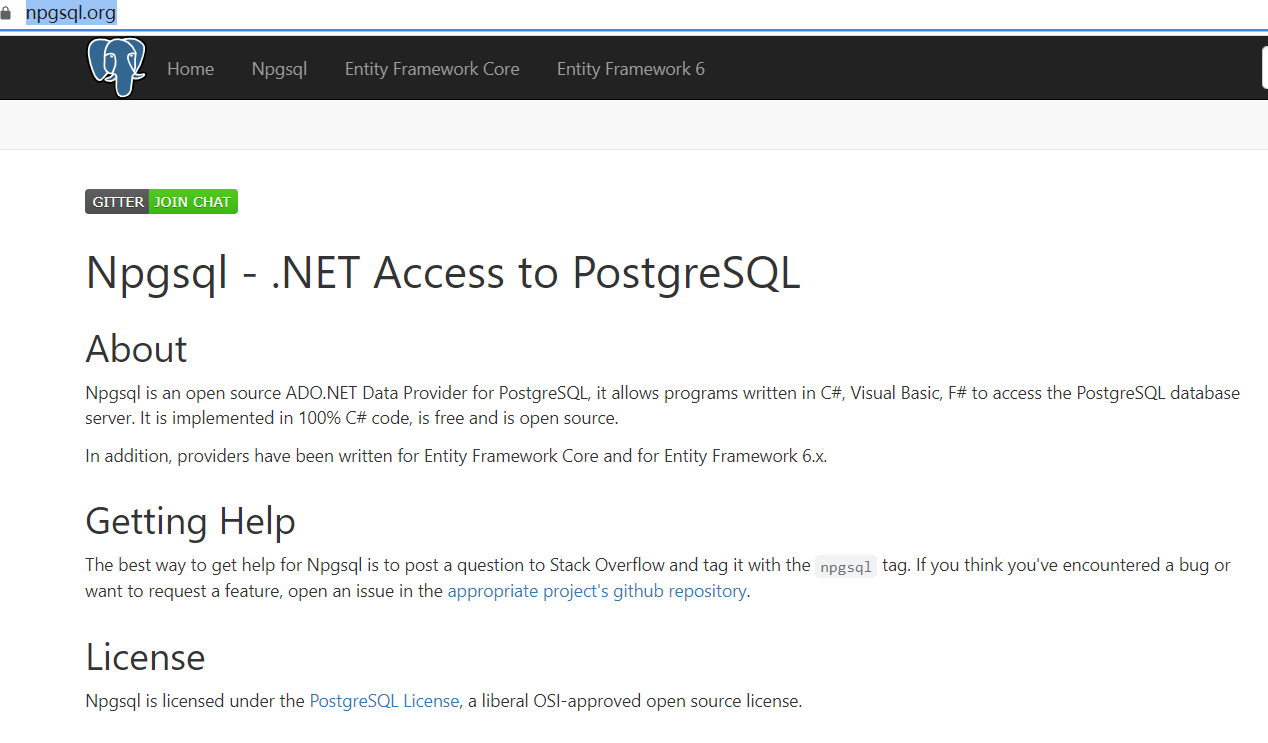Viewport: 1268px width, 743px height.
Task: Click the npgsql.org address bar text
Action: click(71, 14)
